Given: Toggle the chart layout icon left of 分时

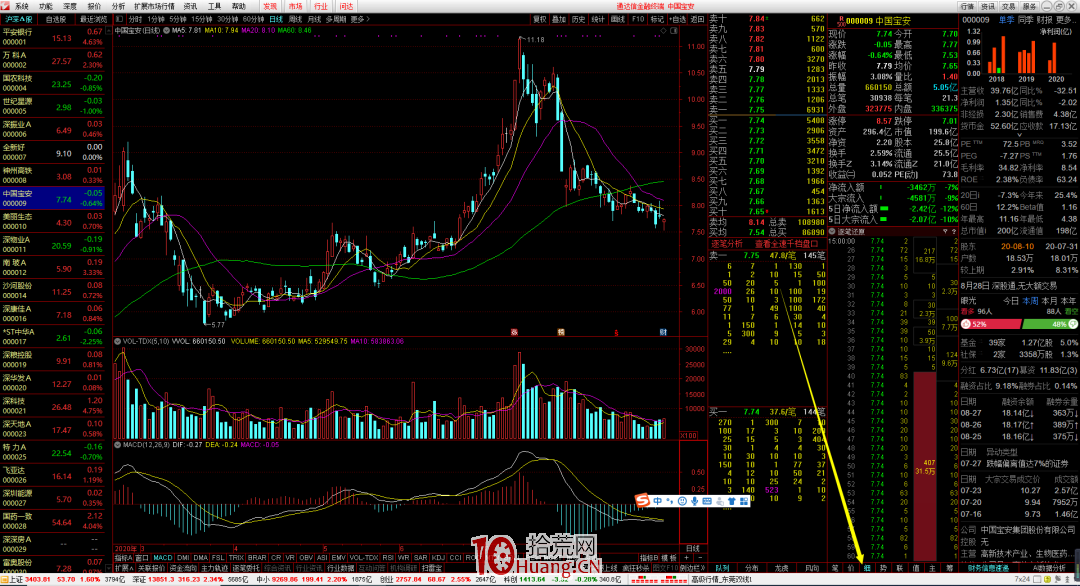Looking at the screenshot, I should coord(119,19).
